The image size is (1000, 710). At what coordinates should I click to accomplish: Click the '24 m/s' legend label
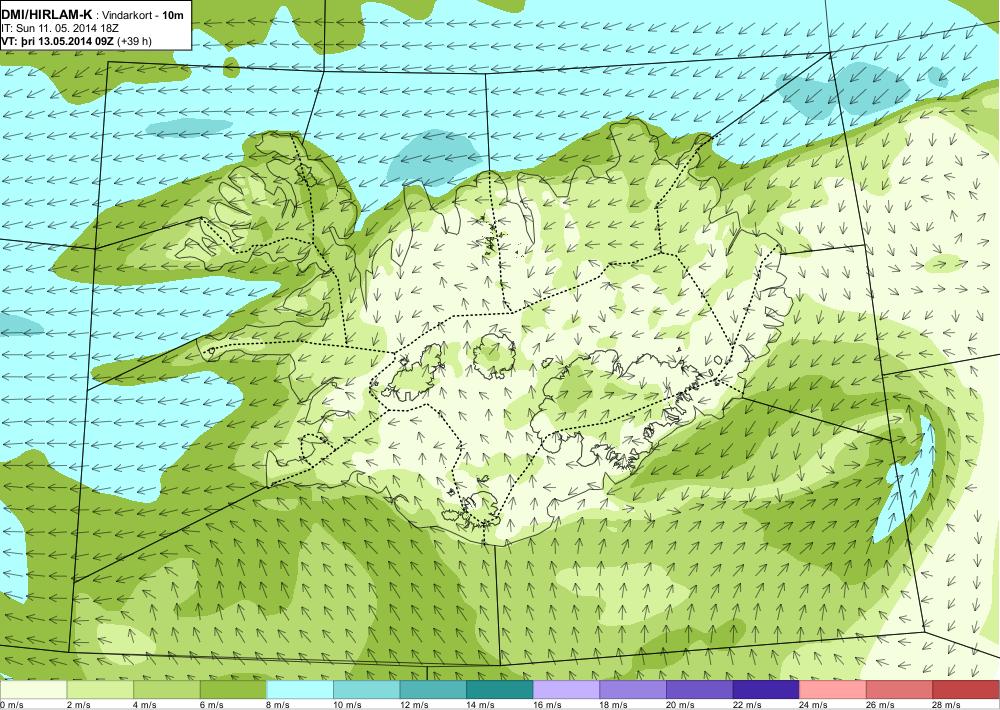tap(814, 705)
